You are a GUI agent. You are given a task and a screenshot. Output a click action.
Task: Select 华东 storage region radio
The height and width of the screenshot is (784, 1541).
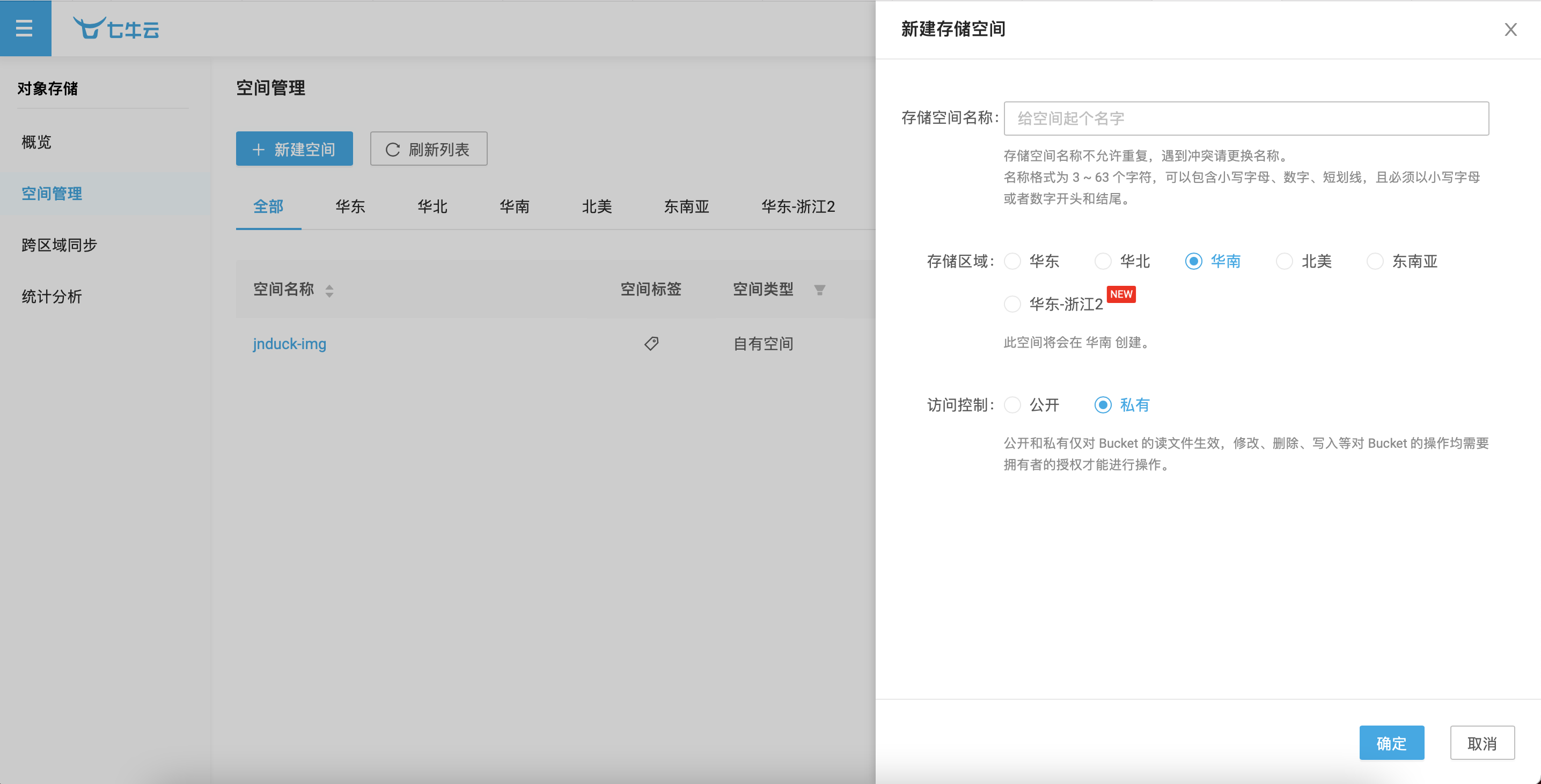(x=1012, y=261)
